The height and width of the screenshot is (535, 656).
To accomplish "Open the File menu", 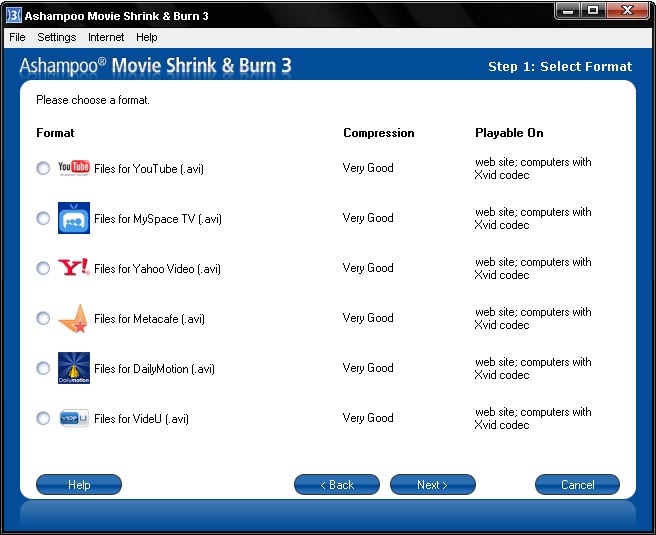I will (17, 37).
